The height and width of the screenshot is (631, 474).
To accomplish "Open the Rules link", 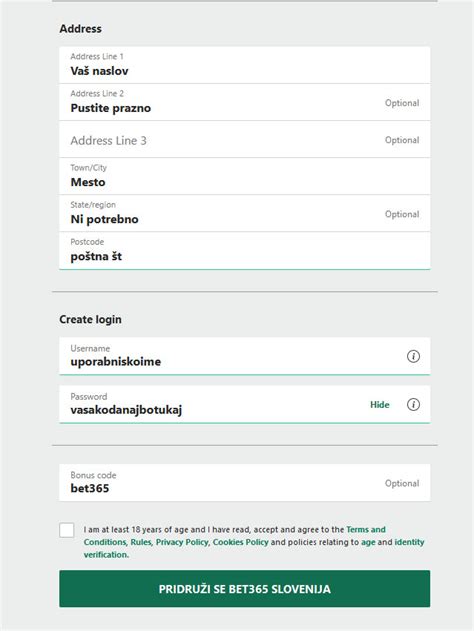I will coord(141,542).
